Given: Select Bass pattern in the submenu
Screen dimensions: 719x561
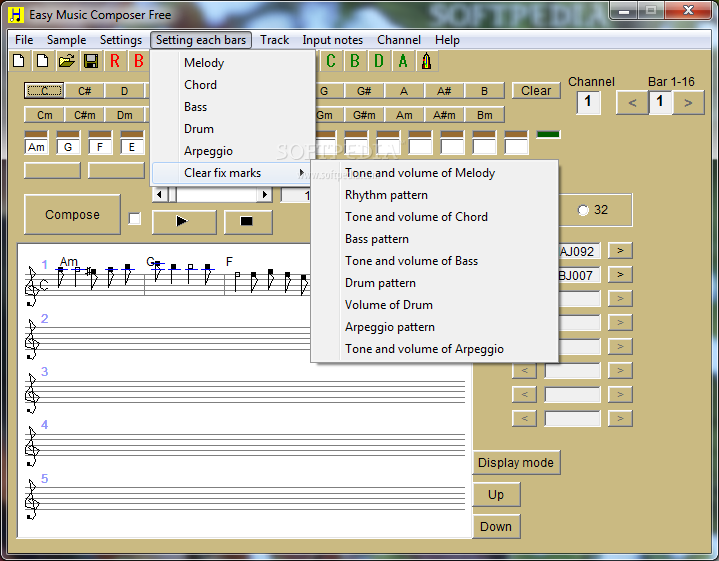Looking at the screenshot, I should 434,239.
